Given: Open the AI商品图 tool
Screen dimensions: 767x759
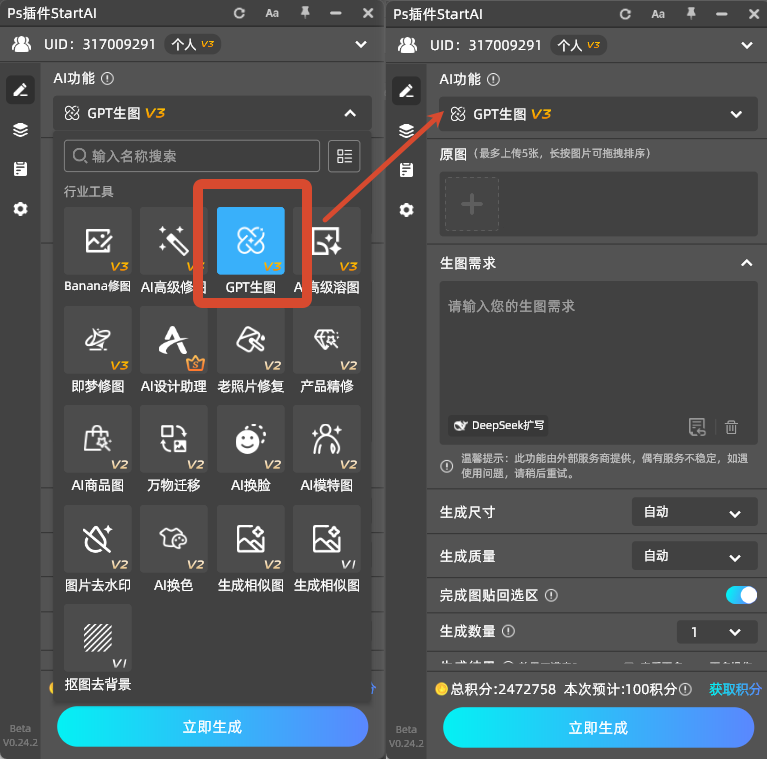Looking at the screenshot, I should [98, 439].
